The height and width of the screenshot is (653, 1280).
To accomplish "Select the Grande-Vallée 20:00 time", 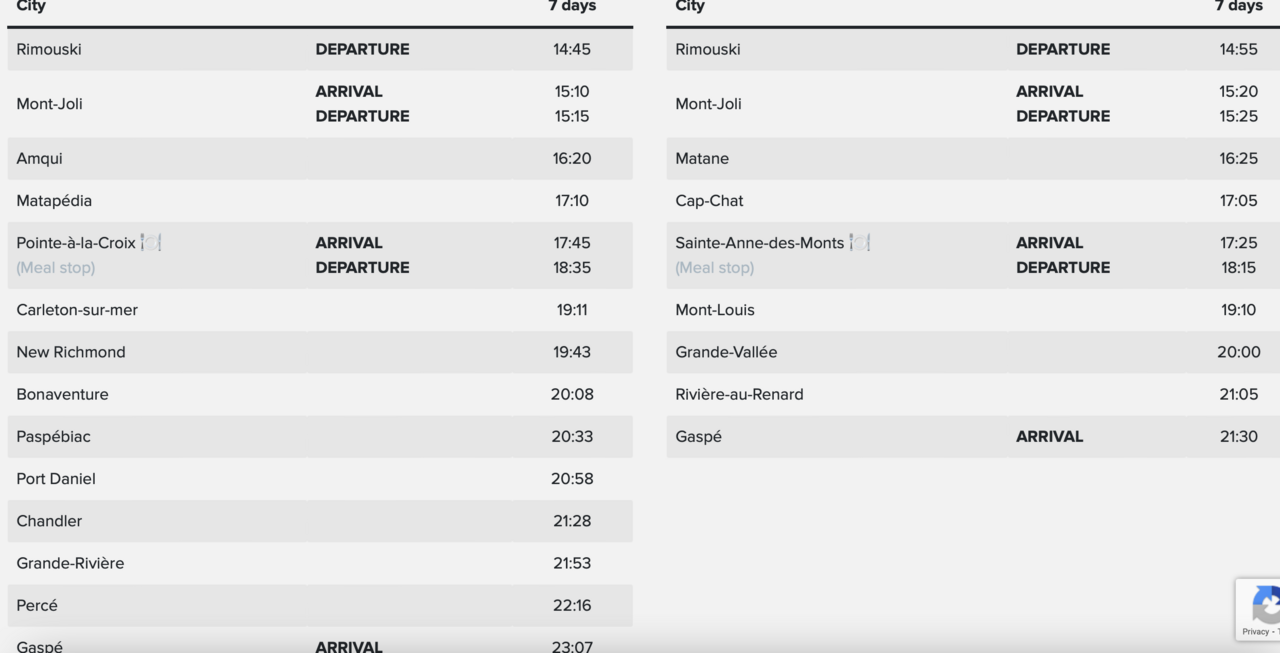I will pyautogui.click(x=1239, y=352).
